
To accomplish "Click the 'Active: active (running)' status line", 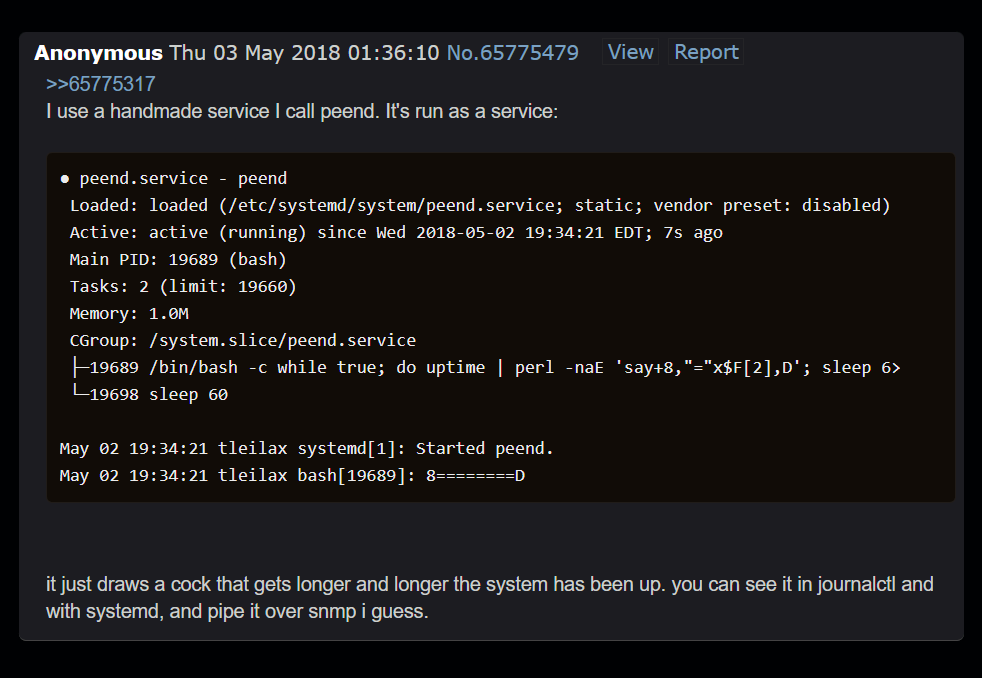I will 395,232.
